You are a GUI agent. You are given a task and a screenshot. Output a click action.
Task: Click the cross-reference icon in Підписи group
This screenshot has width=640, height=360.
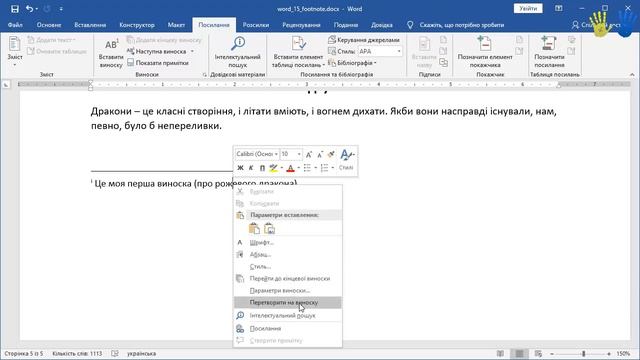443,62
